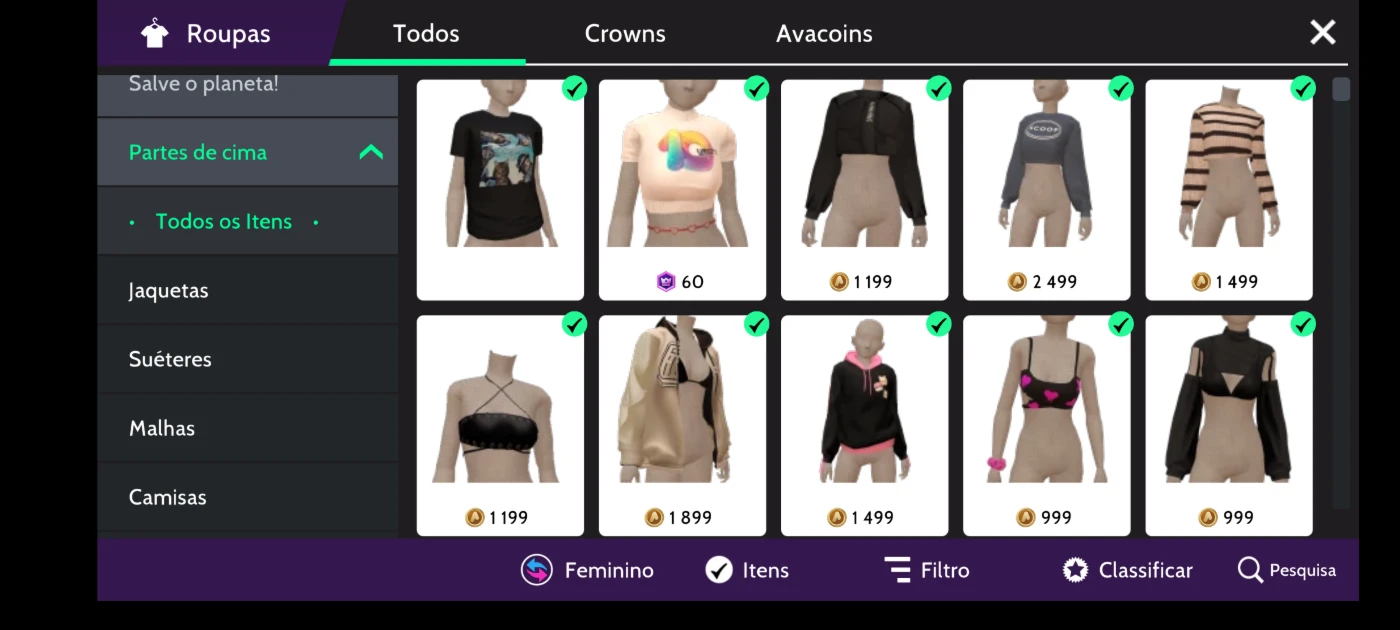Open Pesquisa magnifying glass search
The width and height of the screenshot is (1400, 630).
point(1250,570)
